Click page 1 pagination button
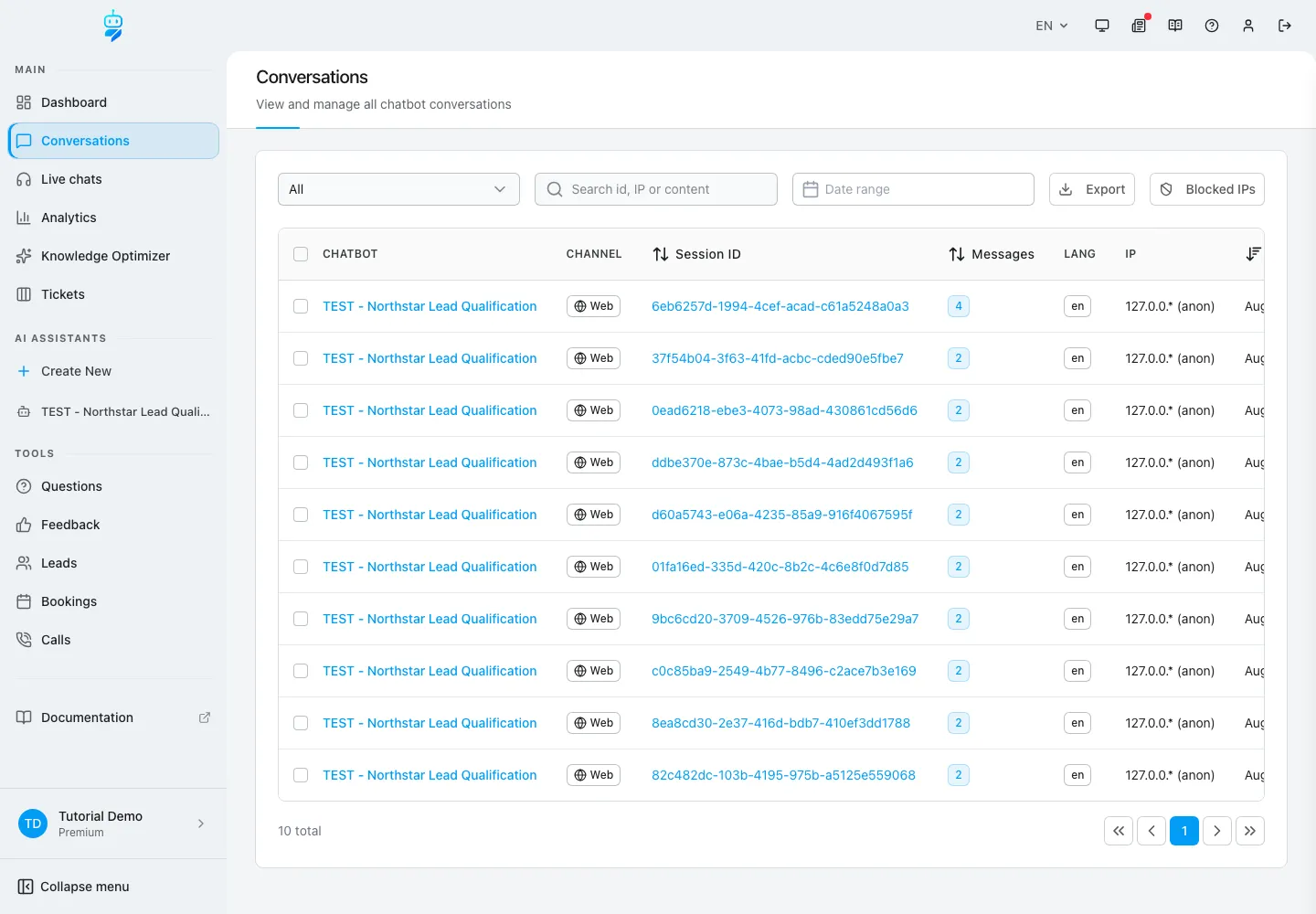 (1184, 831)
